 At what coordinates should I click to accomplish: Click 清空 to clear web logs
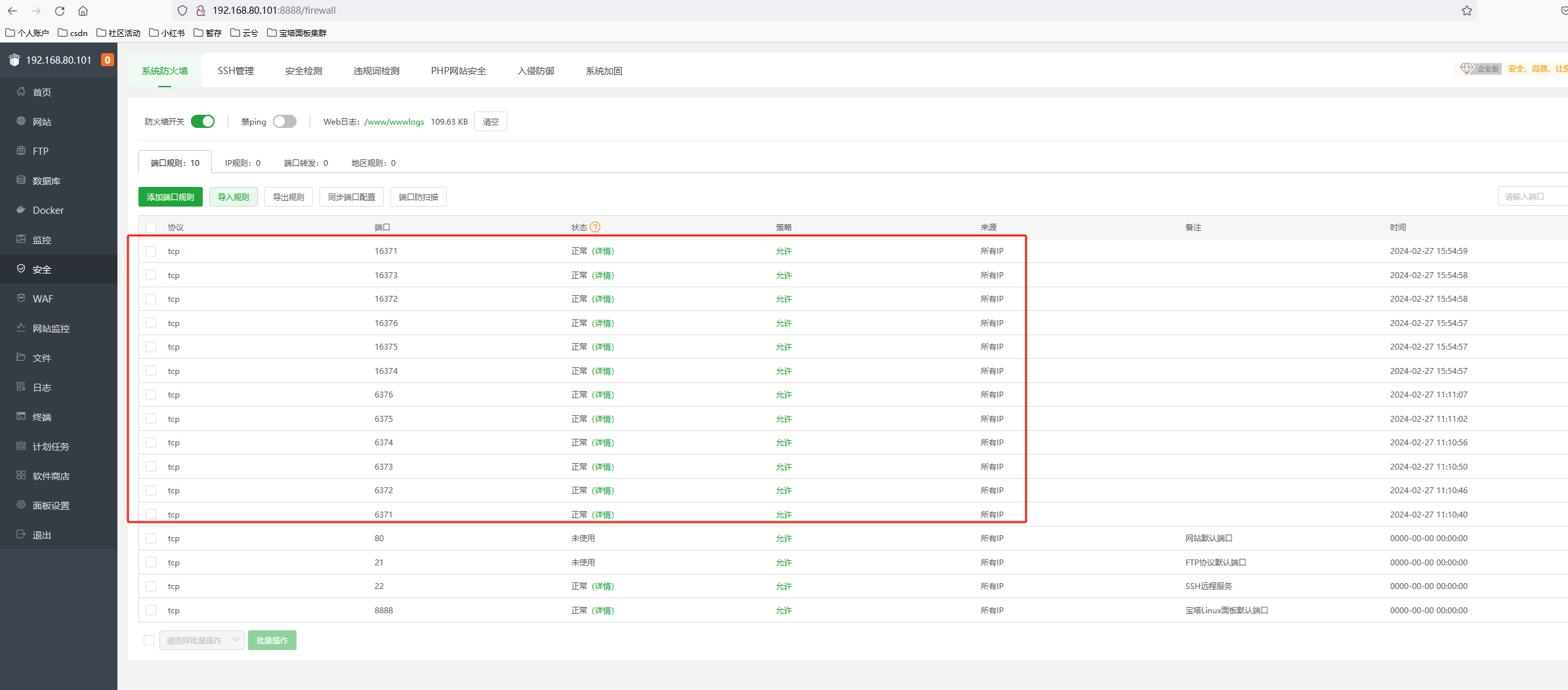[491, 121]
